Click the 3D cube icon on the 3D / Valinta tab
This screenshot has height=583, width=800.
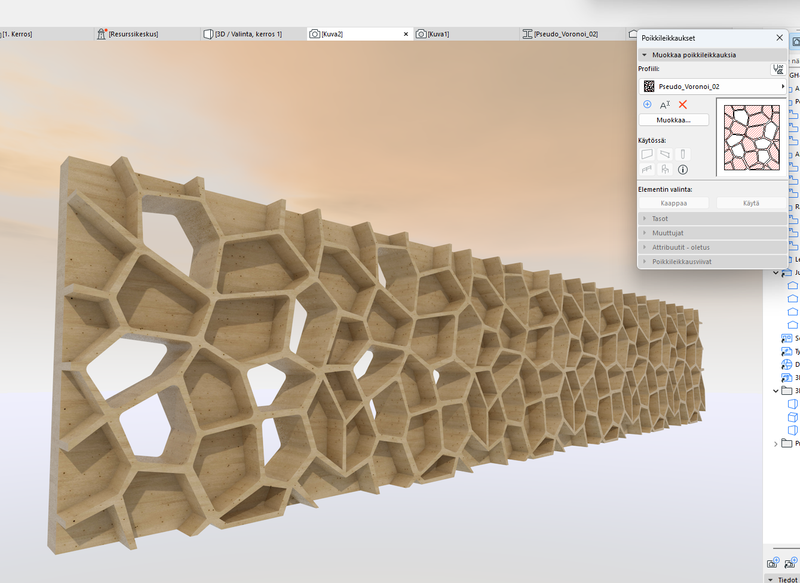tap(210, 31)
